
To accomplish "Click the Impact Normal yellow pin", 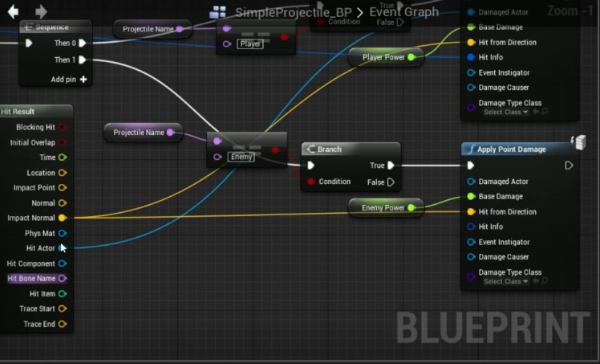I will point(62,218).
